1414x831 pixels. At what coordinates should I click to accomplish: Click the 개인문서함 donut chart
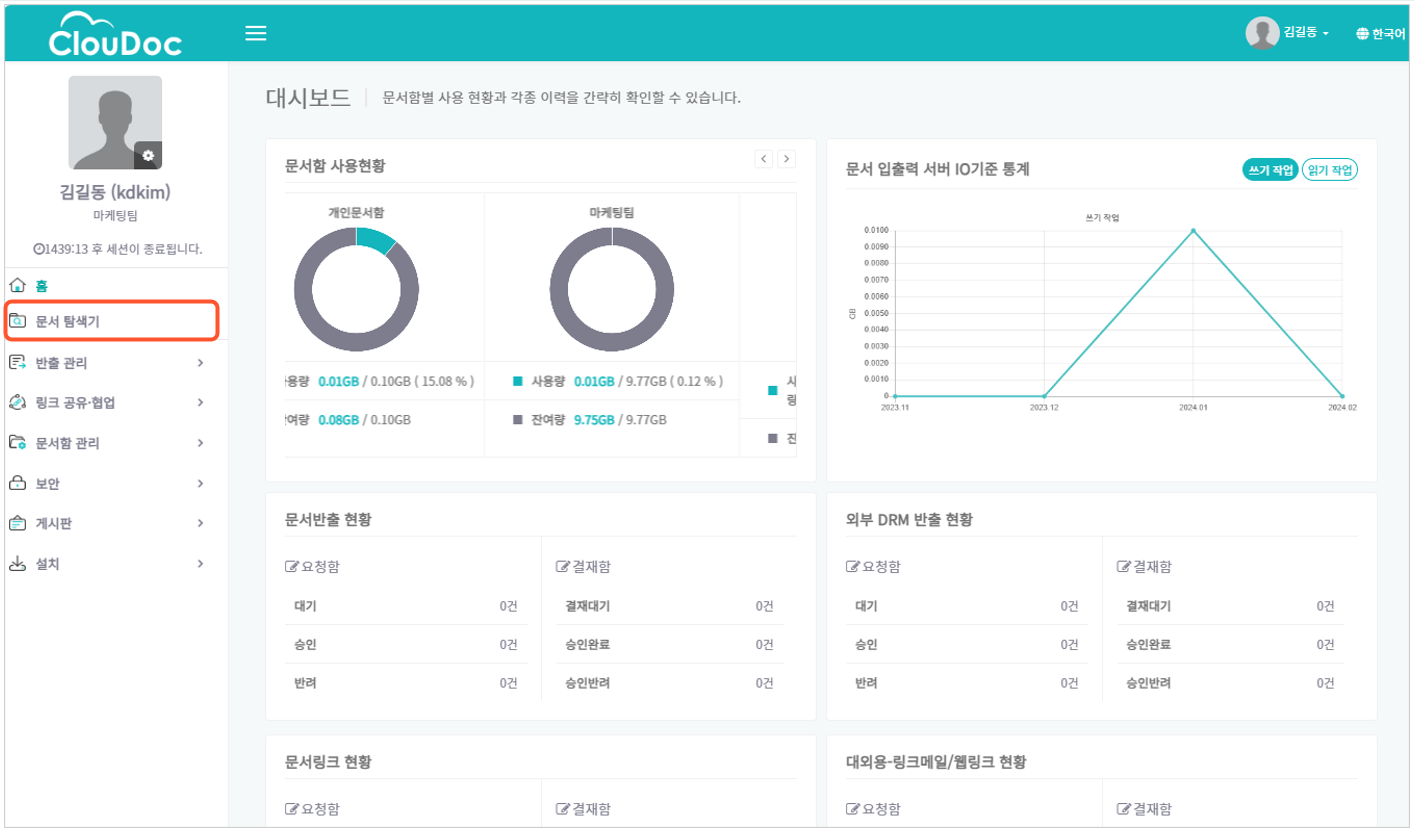click(356, 289)
